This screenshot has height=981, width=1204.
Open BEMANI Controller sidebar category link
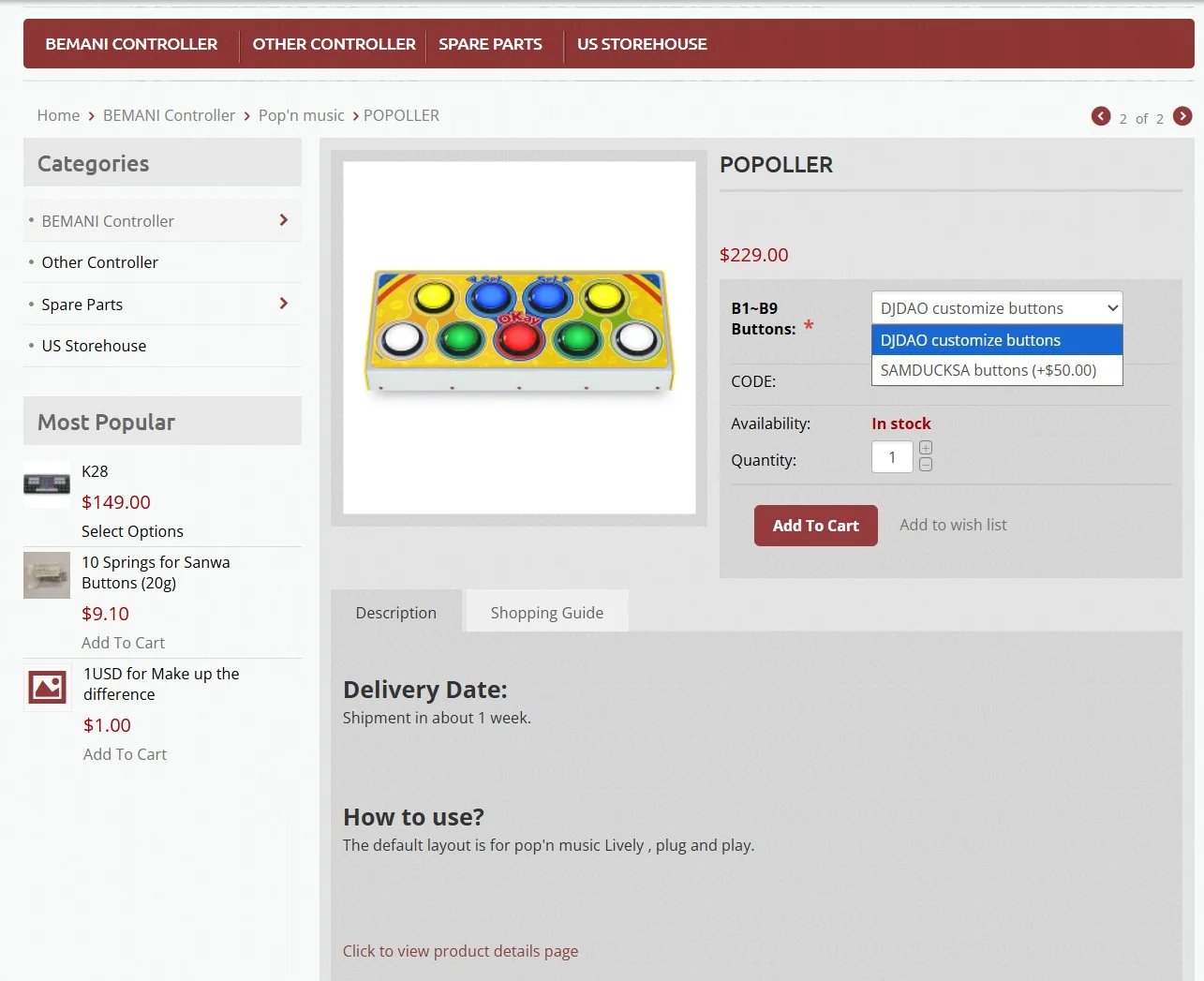point(108,221)
